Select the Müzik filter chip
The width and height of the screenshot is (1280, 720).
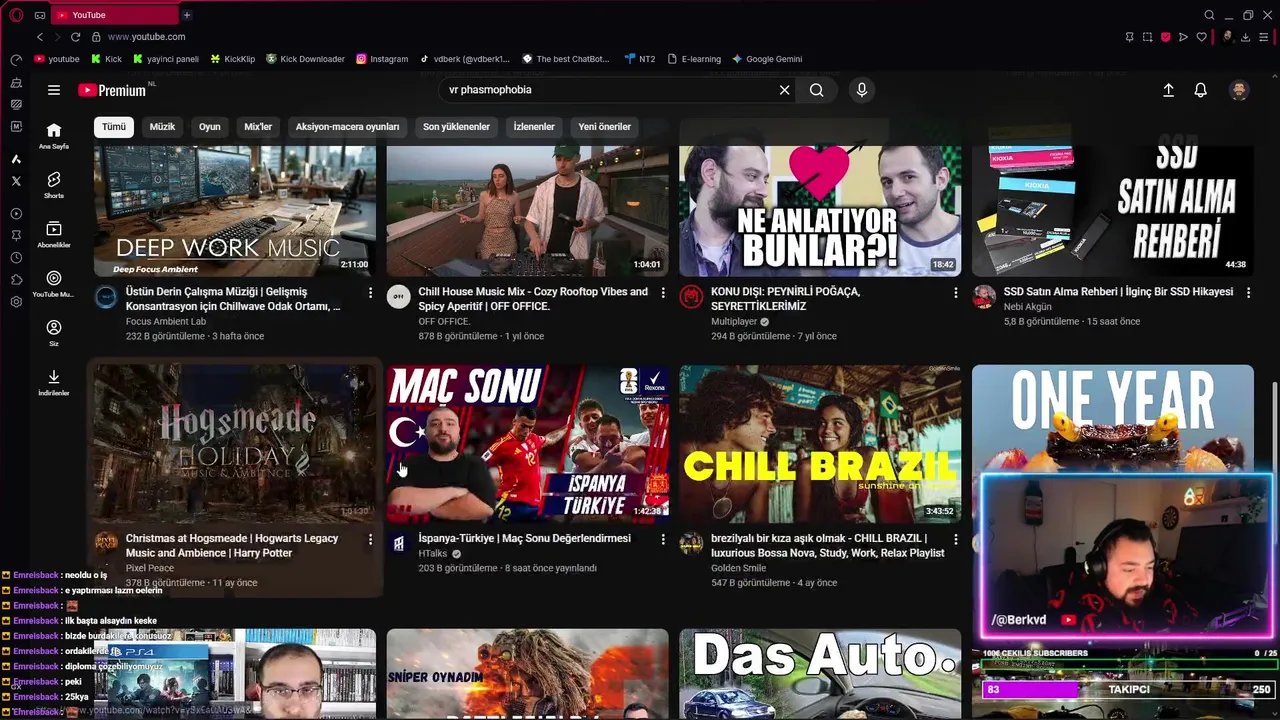pyautogui.click(x=162, y=127)
